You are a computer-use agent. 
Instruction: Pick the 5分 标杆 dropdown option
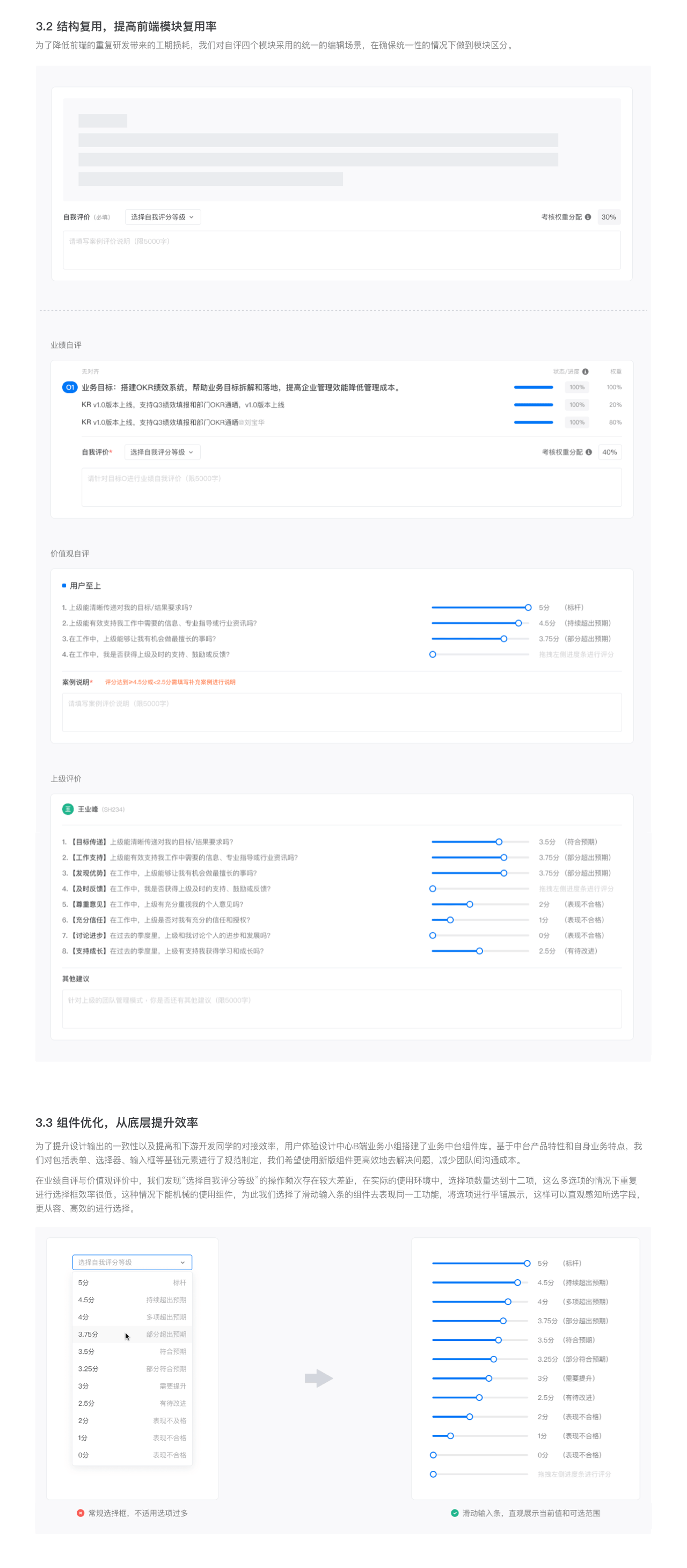(x=132, y=1282)
